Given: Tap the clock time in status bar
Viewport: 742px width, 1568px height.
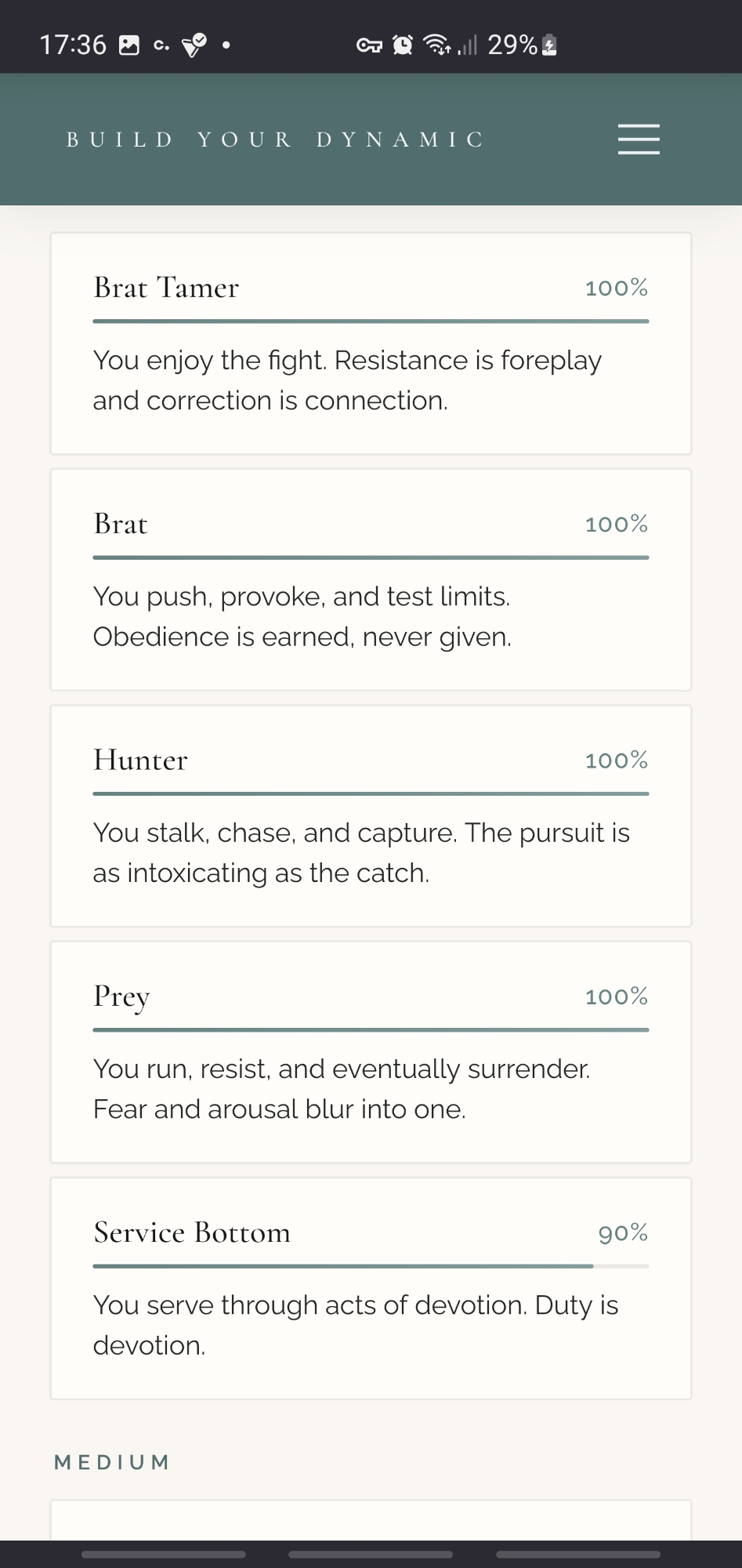Looking at the screenshot, I should point(73,45).
